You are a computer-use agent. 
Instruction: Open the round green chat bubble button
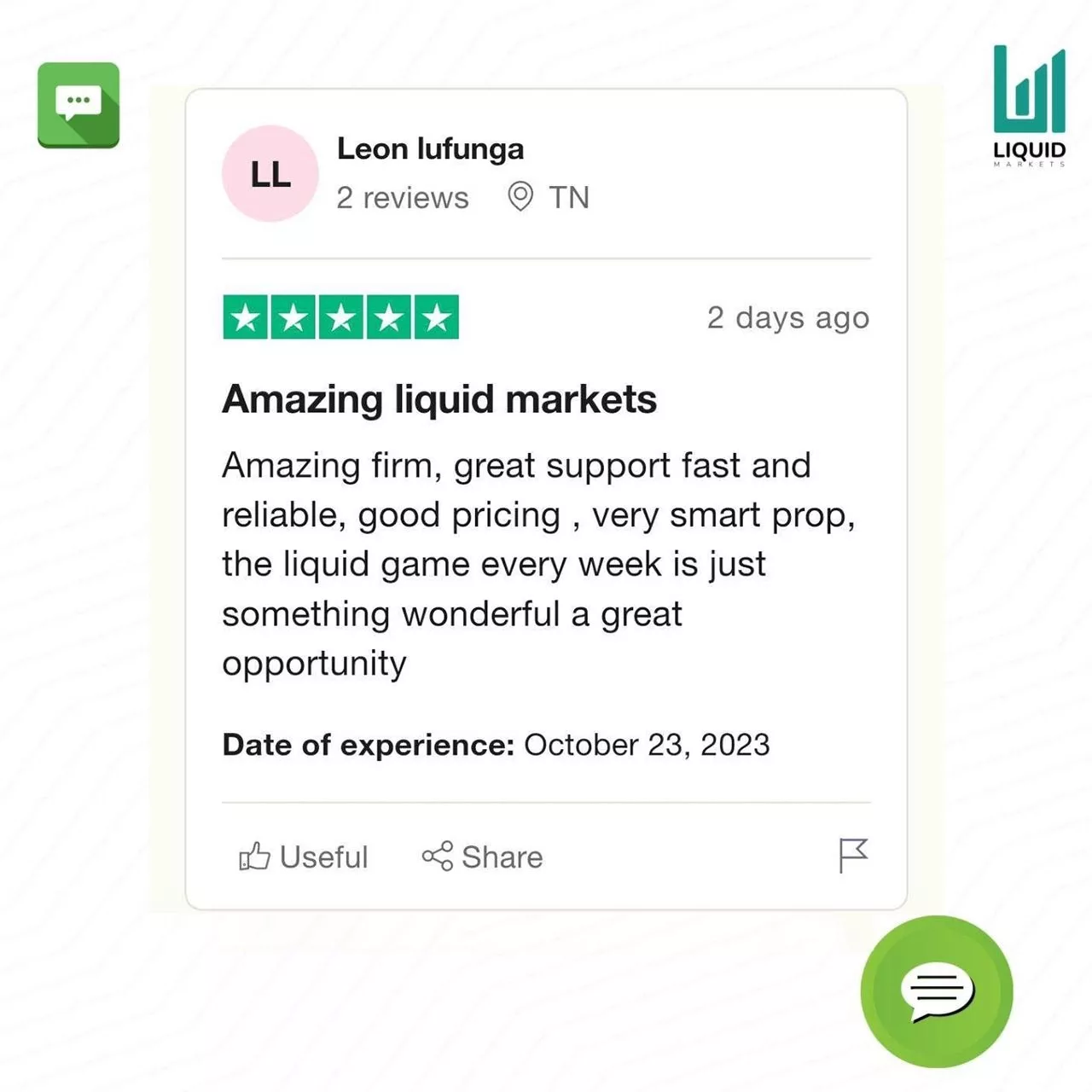click(x=937, y=991)
